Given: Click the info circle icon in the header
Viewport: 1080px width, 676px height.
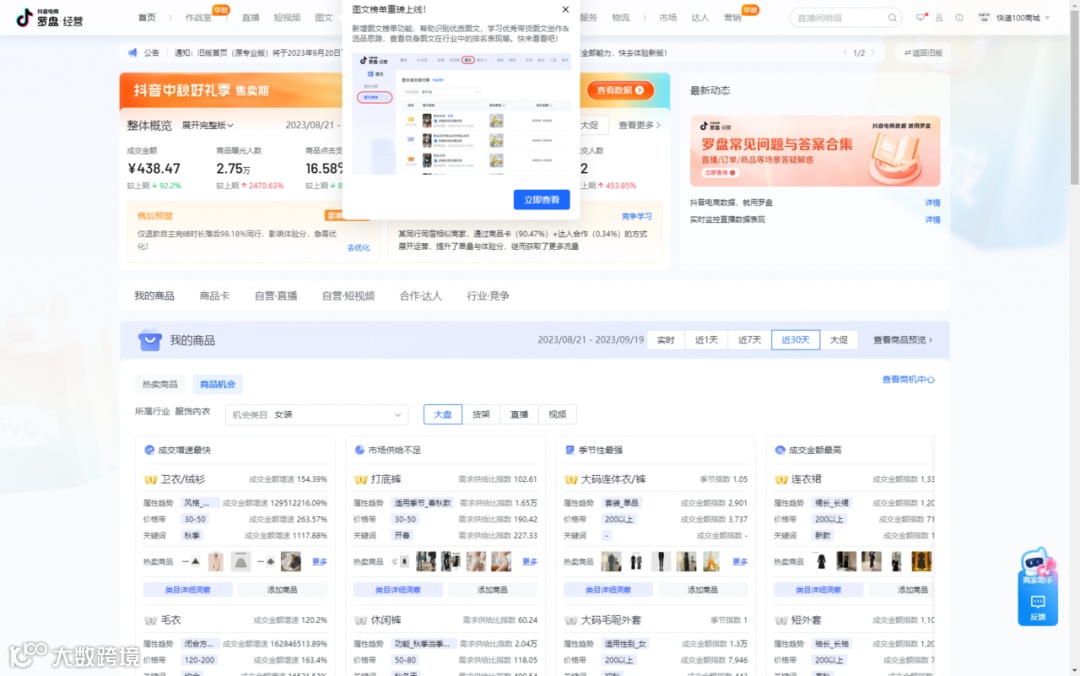Looking at the screenshot, I should click(959, 18).
